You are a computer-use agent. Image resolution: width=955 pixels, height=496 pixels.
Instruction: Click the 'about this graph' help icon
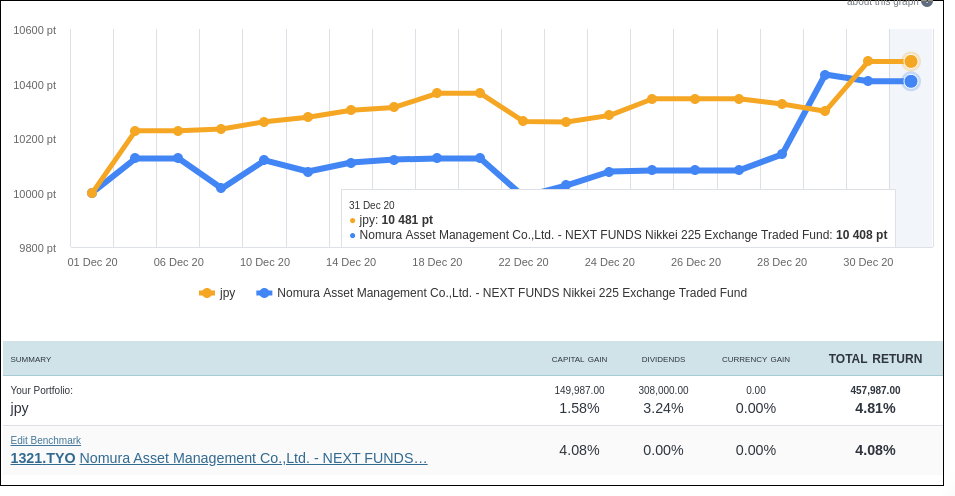926,3
